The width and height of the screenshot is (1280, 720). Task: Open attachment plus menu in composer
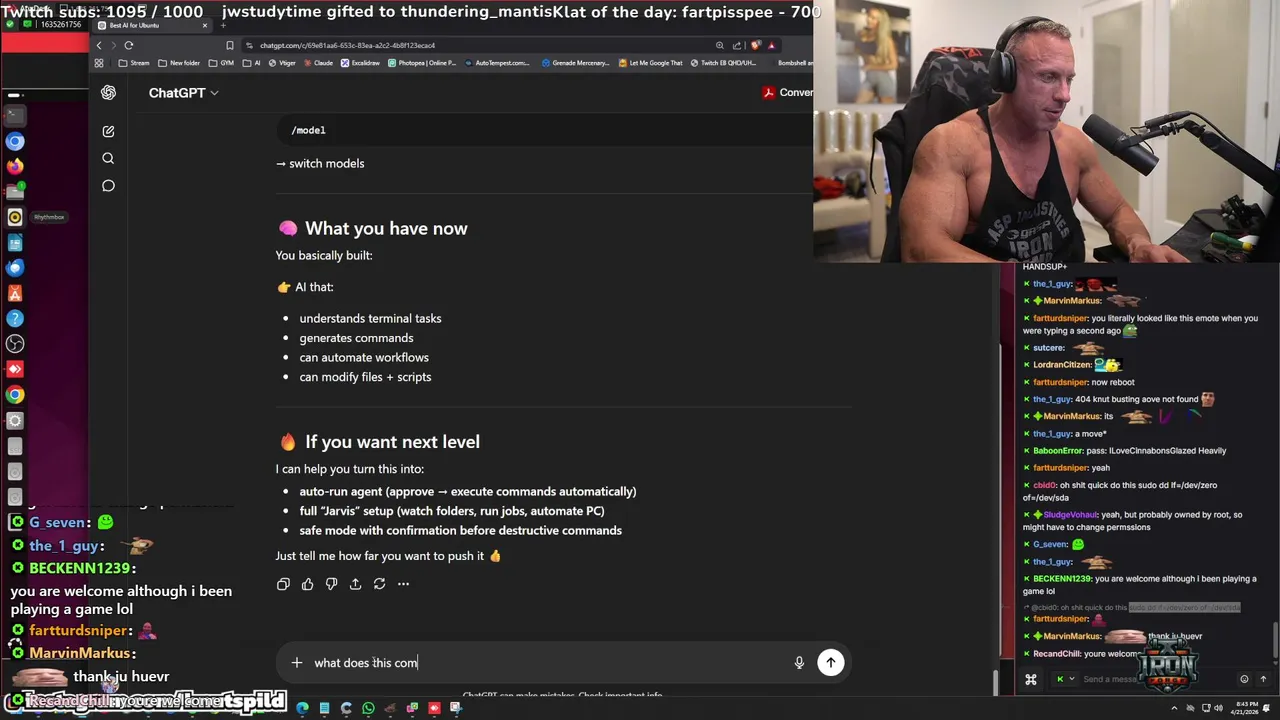296,662
